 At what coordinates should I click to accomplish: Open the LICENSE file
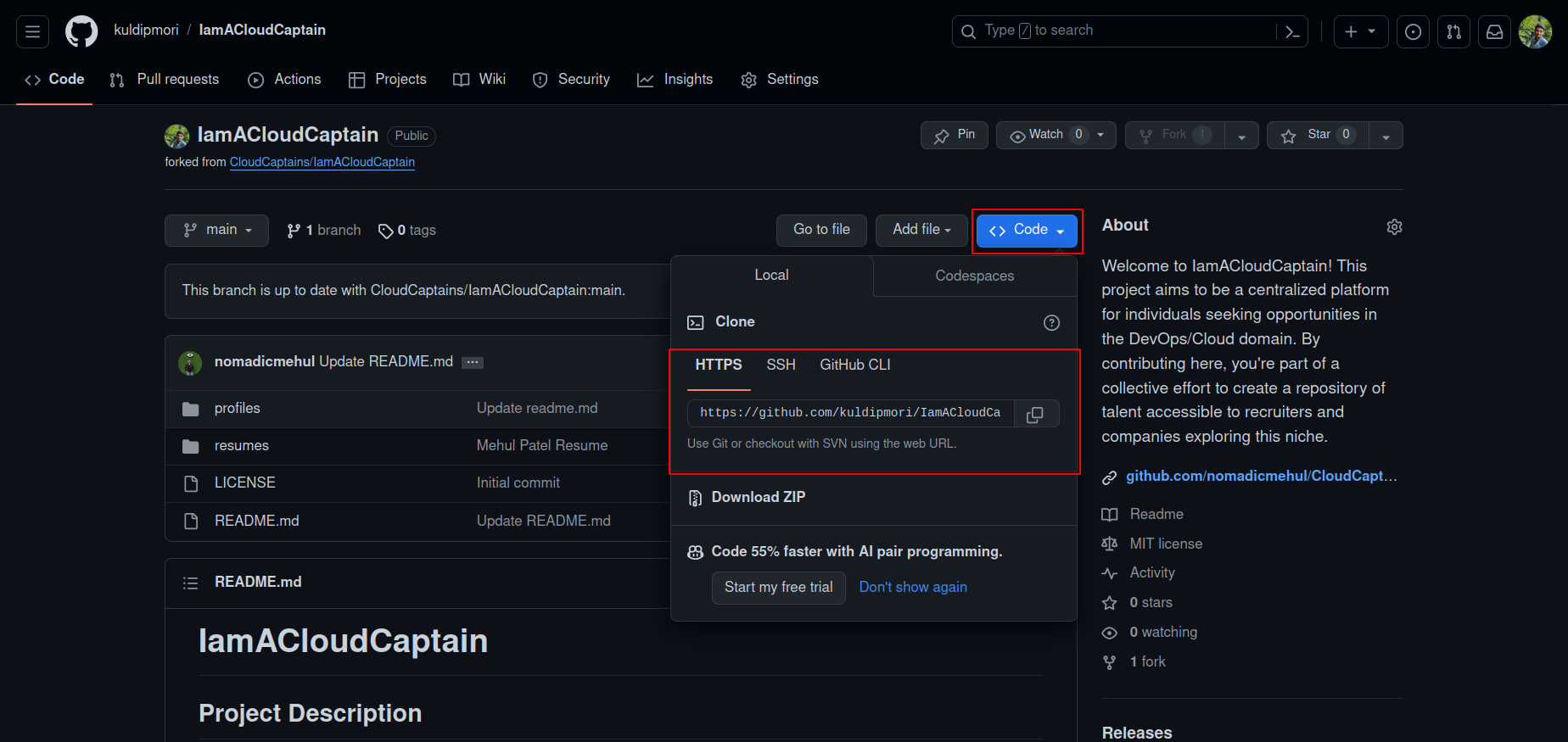[245, 483]
